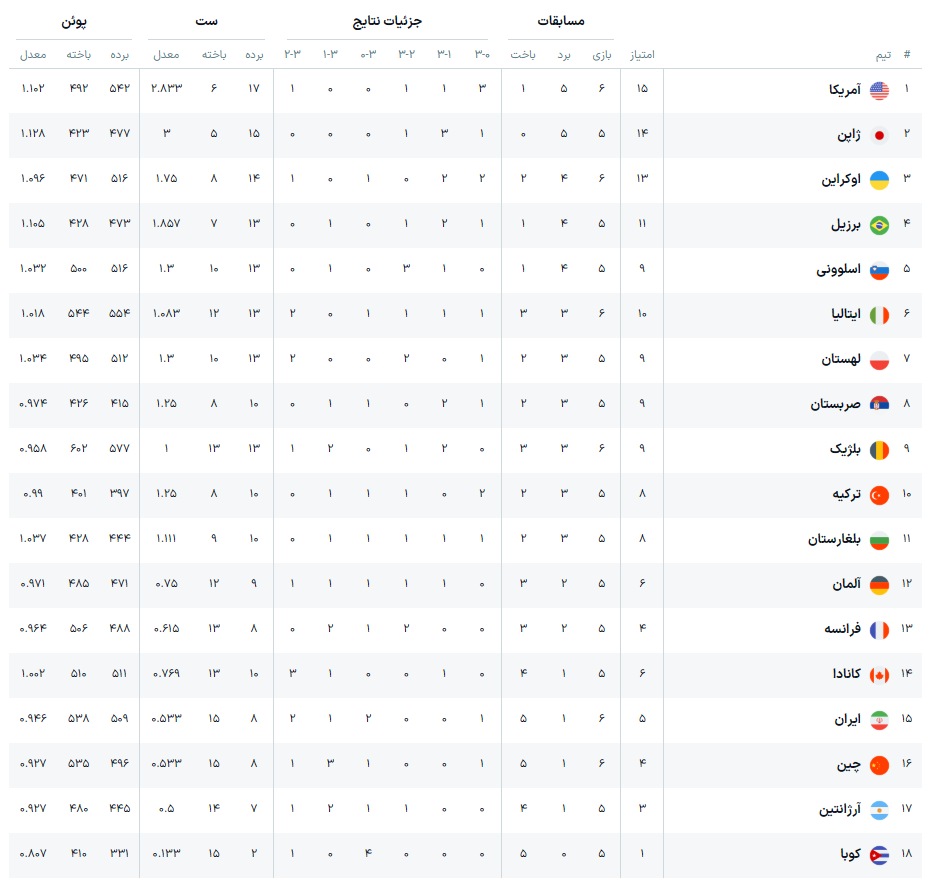This screenshot has width=933, height=884.
Task: Click the Cuba flag icon
Action: [x=879, y=855]
